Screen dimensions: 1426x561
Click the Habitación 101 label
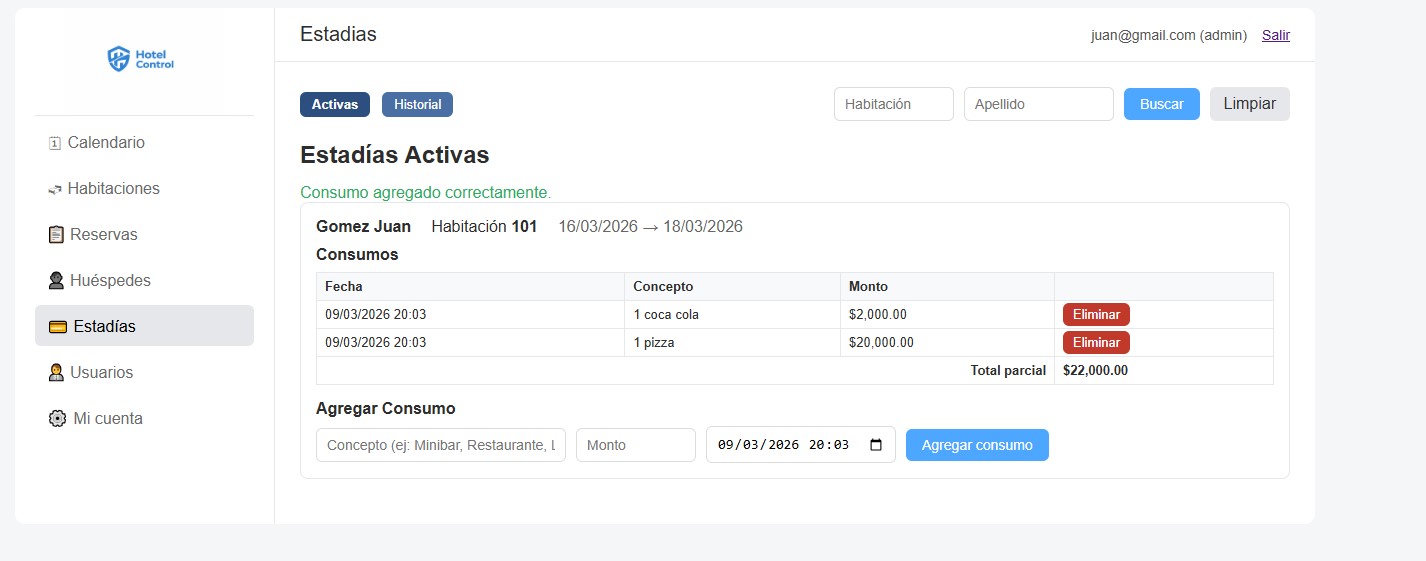[x=484, y=227]
